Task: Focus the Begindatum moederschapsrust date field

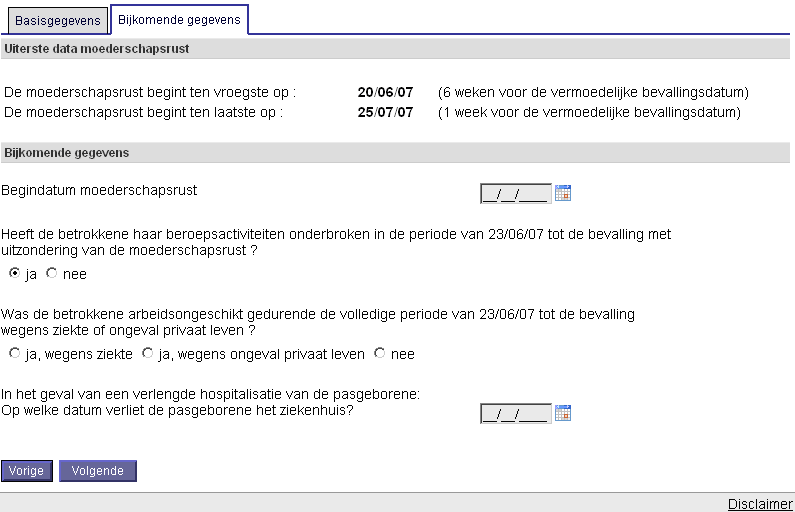Action: point(515,193)
